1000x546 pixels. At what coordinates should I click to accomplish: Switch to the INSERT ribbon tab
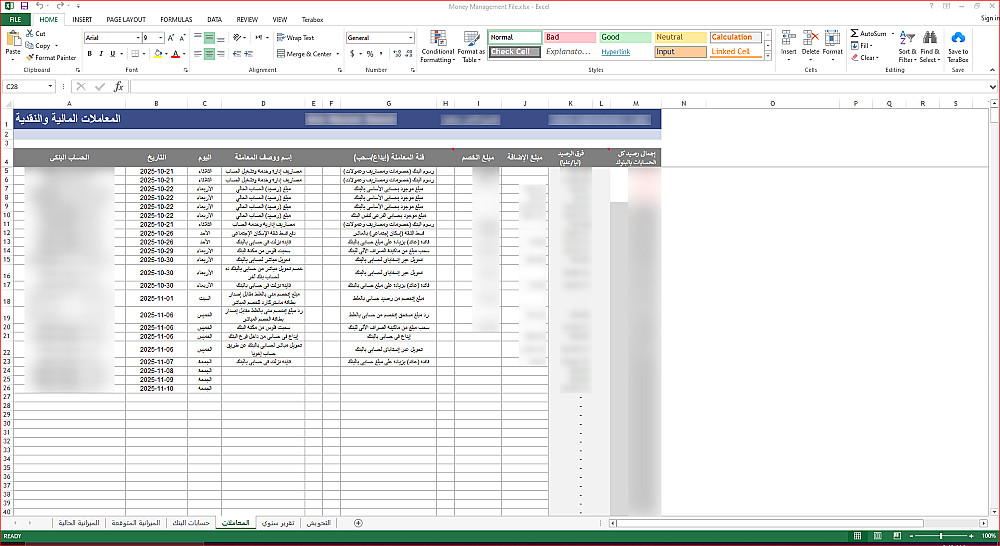coord(82,20)
